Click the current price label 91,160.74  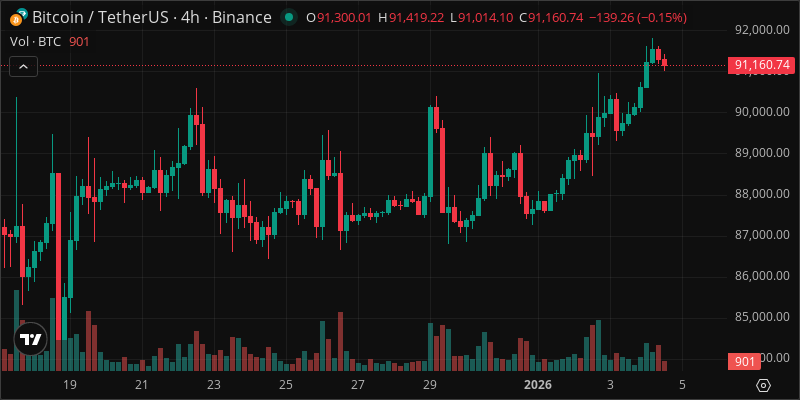point(760,65)
